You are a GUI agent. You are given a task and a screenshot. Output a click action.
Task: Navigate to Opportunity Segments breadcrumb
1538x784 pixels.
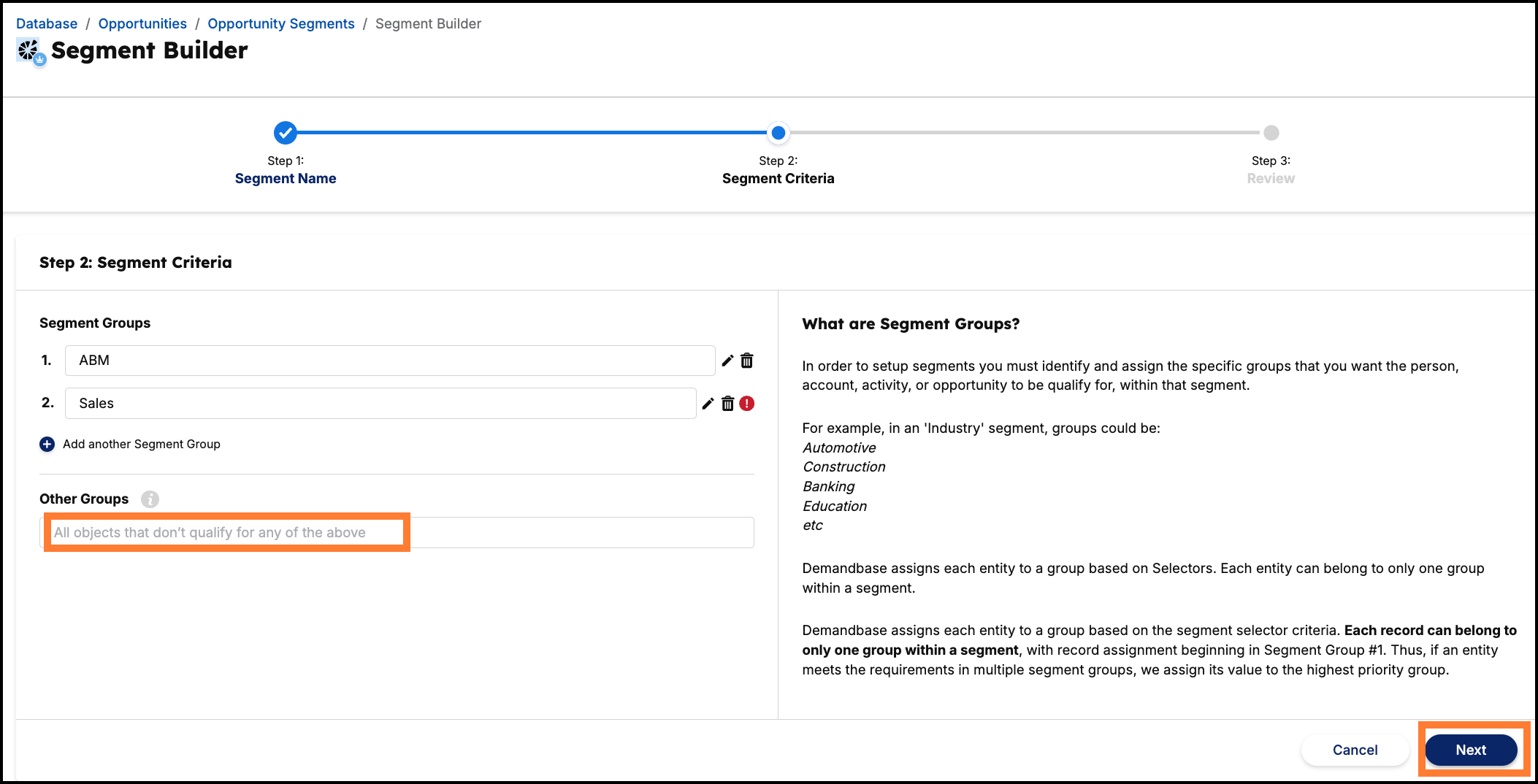(281, 24)
